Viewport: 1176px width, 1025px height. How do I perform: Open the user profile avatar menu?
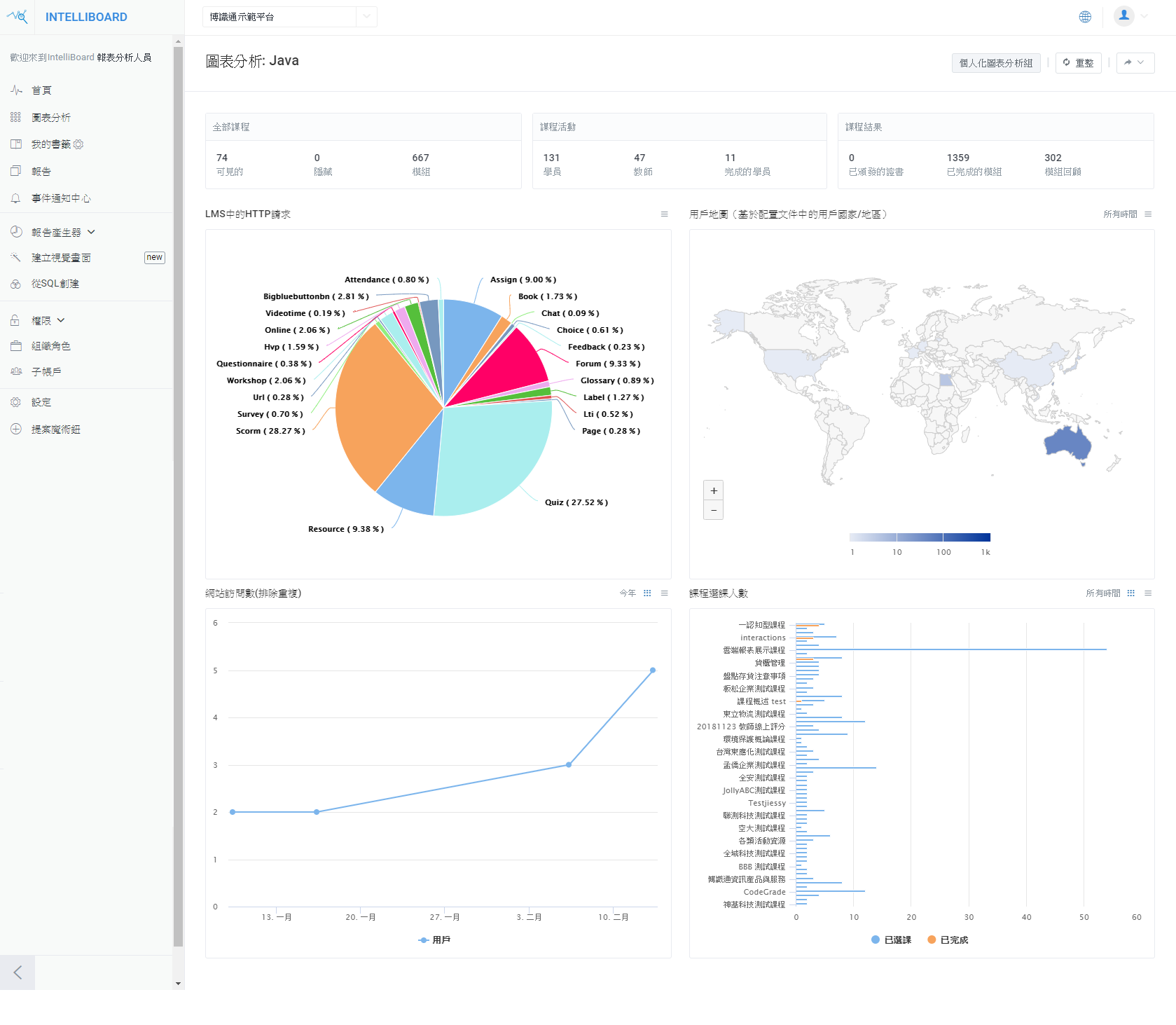tap(1124, 16)
